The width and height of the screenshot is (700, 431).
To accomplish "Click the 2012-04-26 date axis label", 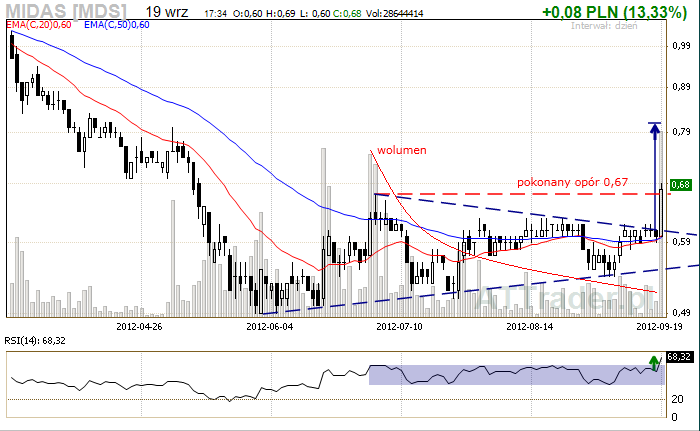I will coord(139,326).
